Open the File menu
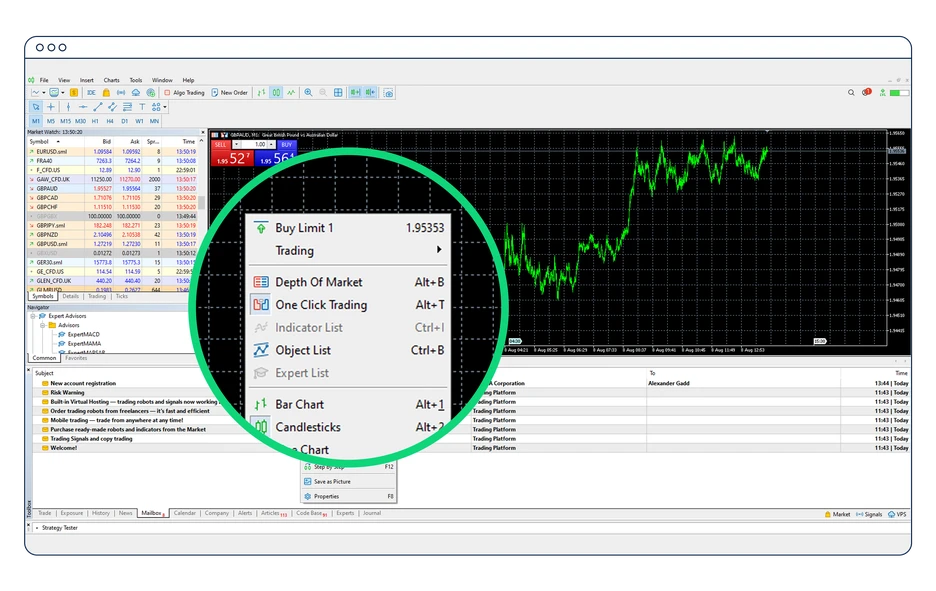The width and height of the screenshot is (936, 591). [x=44, y=80]
